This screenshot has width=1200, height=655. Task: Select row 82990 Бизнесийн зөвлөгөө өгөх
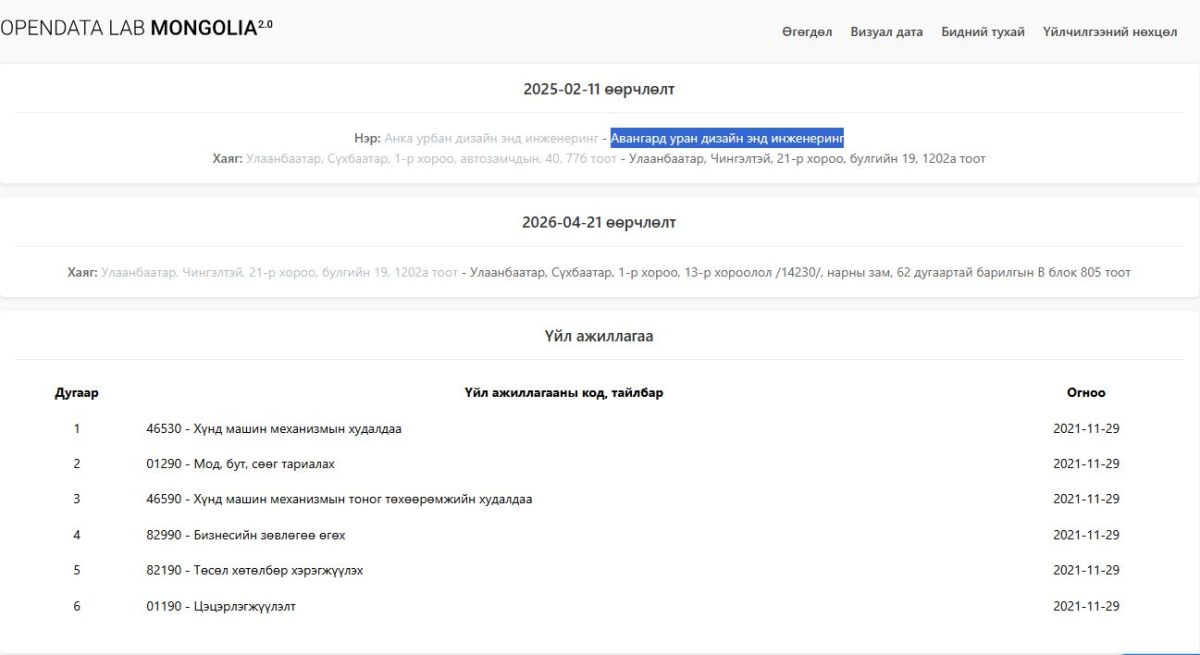click(245, 535)
